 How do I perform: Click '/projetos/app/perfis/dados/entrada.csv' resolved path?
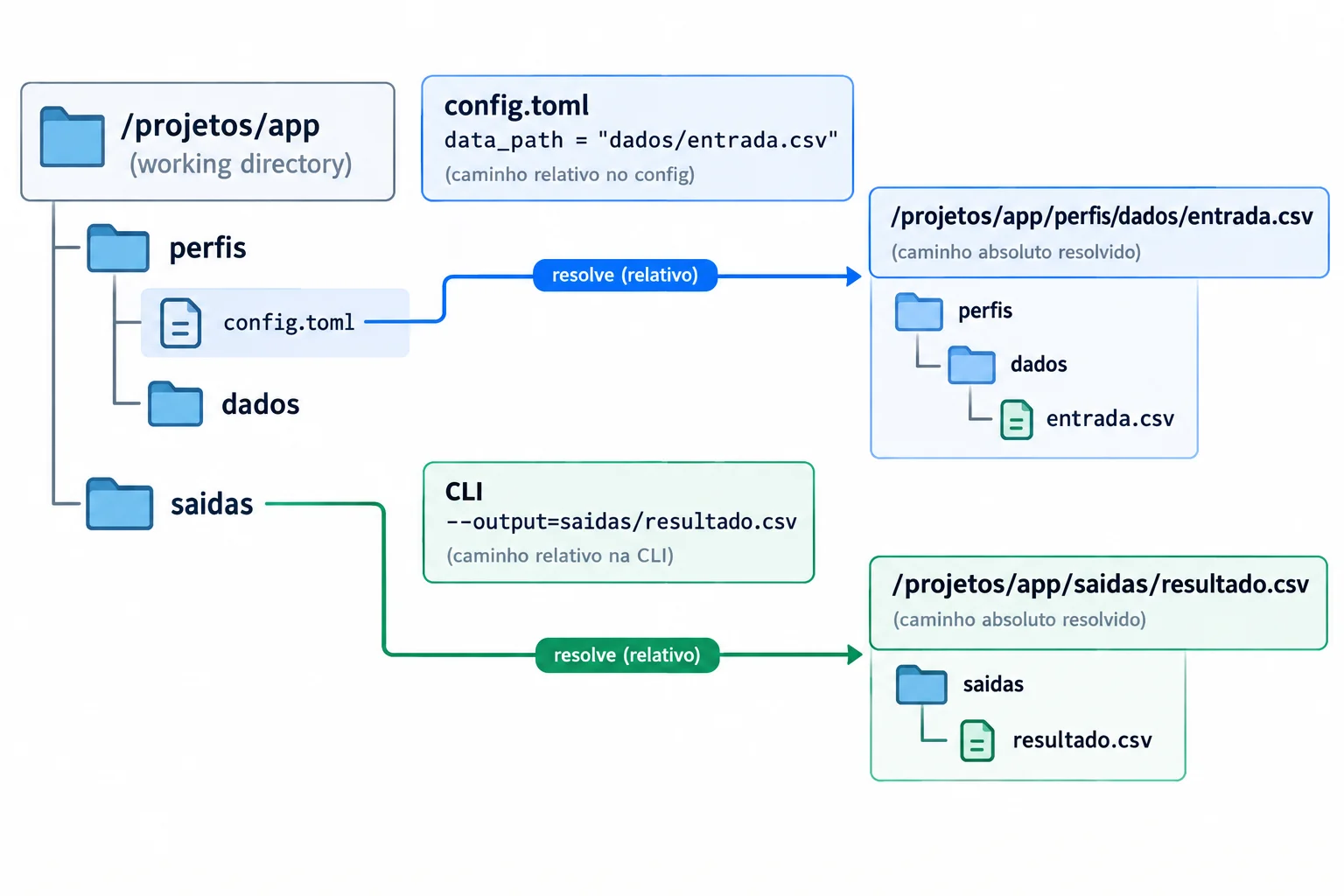point(1102,216)
